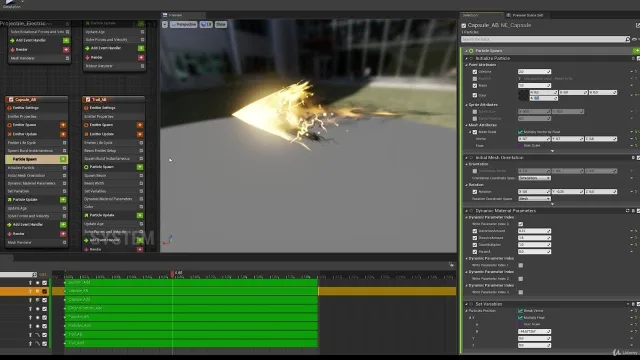
Task: Open Color attribute swatch picker
Action: coord(523,96)
